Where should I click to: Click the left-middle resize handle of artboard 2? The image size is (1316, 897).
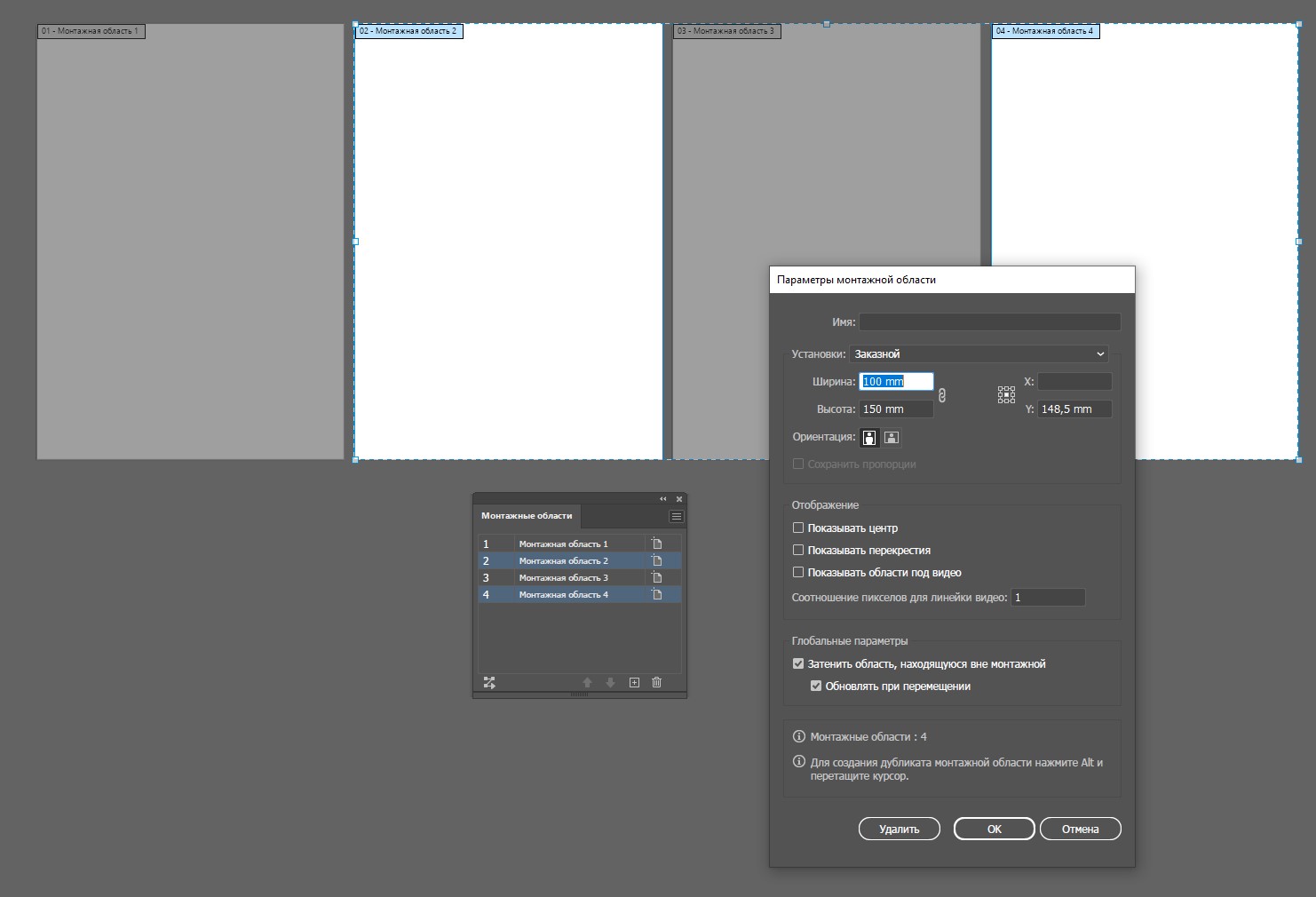click(x=355, y=241)
